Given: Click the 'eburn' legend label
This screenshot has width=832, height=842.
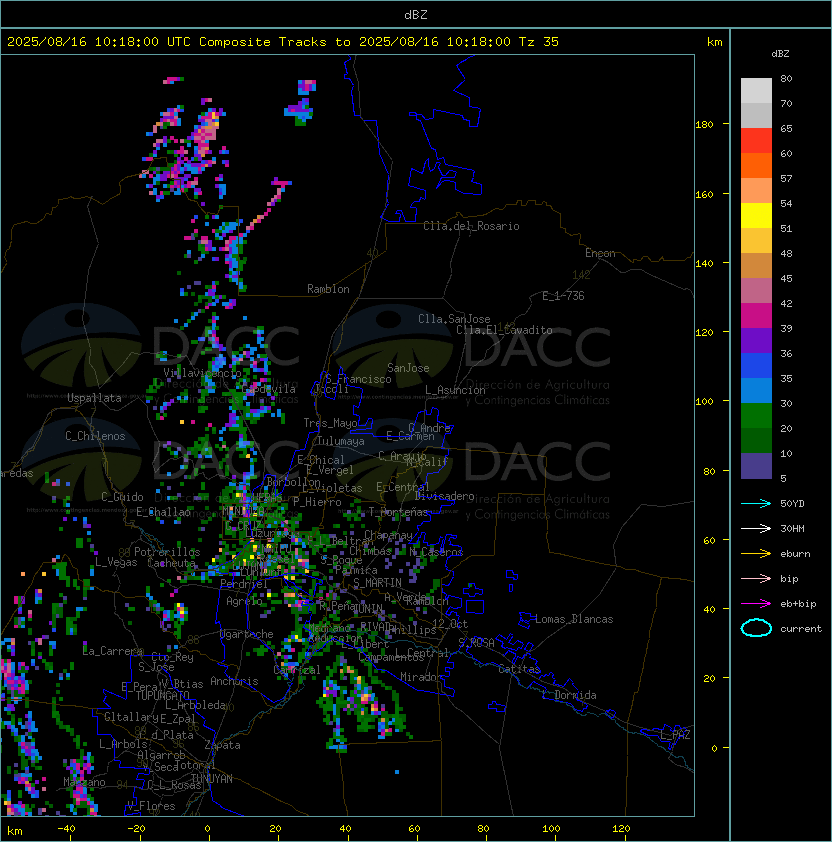Looking at the screenshot, I should (795, 554).
